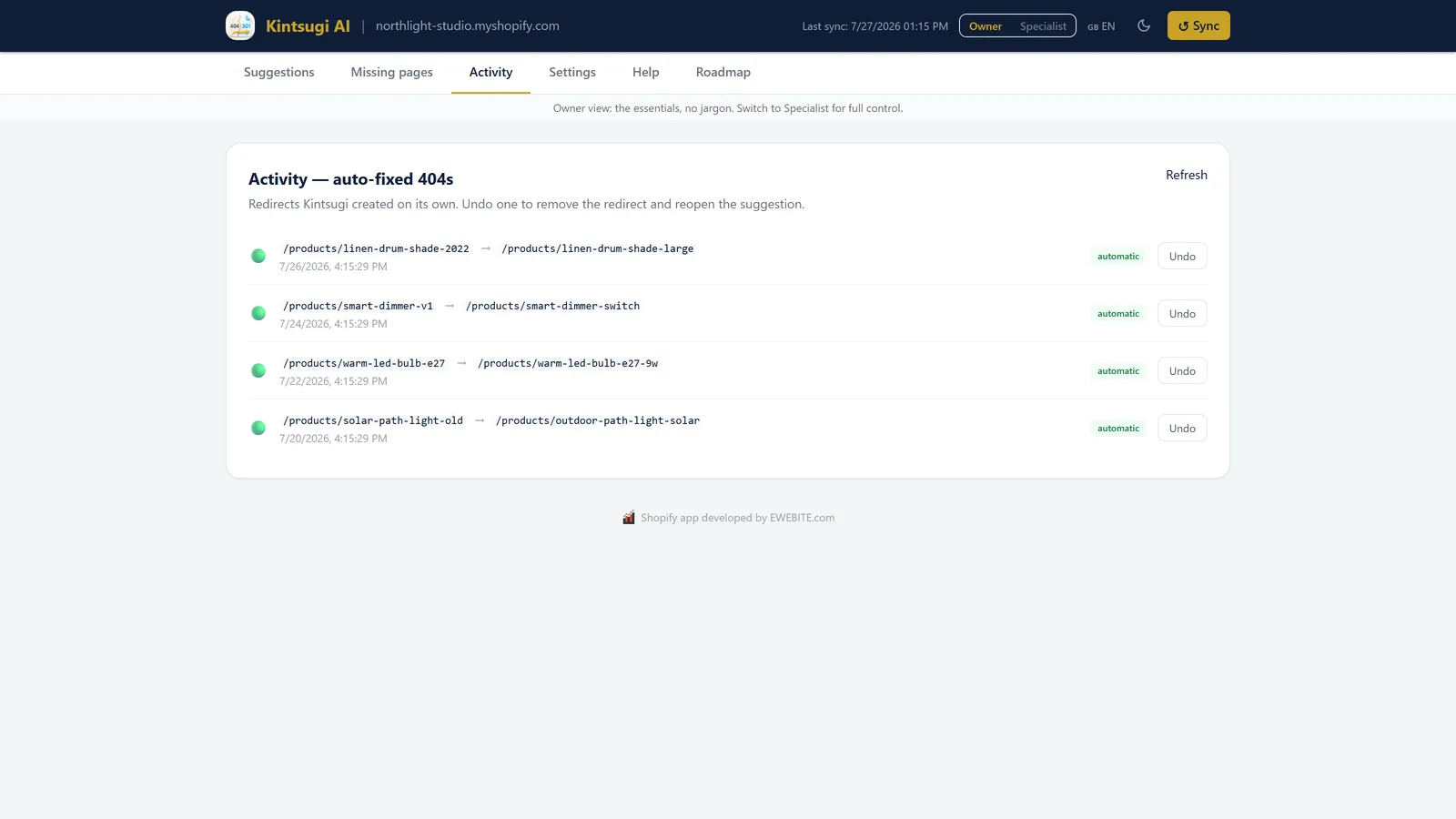Undo the smart-dimmer-v1 redirect
The height and width of the screenshot is (819, 1456).
point(1182,313)
